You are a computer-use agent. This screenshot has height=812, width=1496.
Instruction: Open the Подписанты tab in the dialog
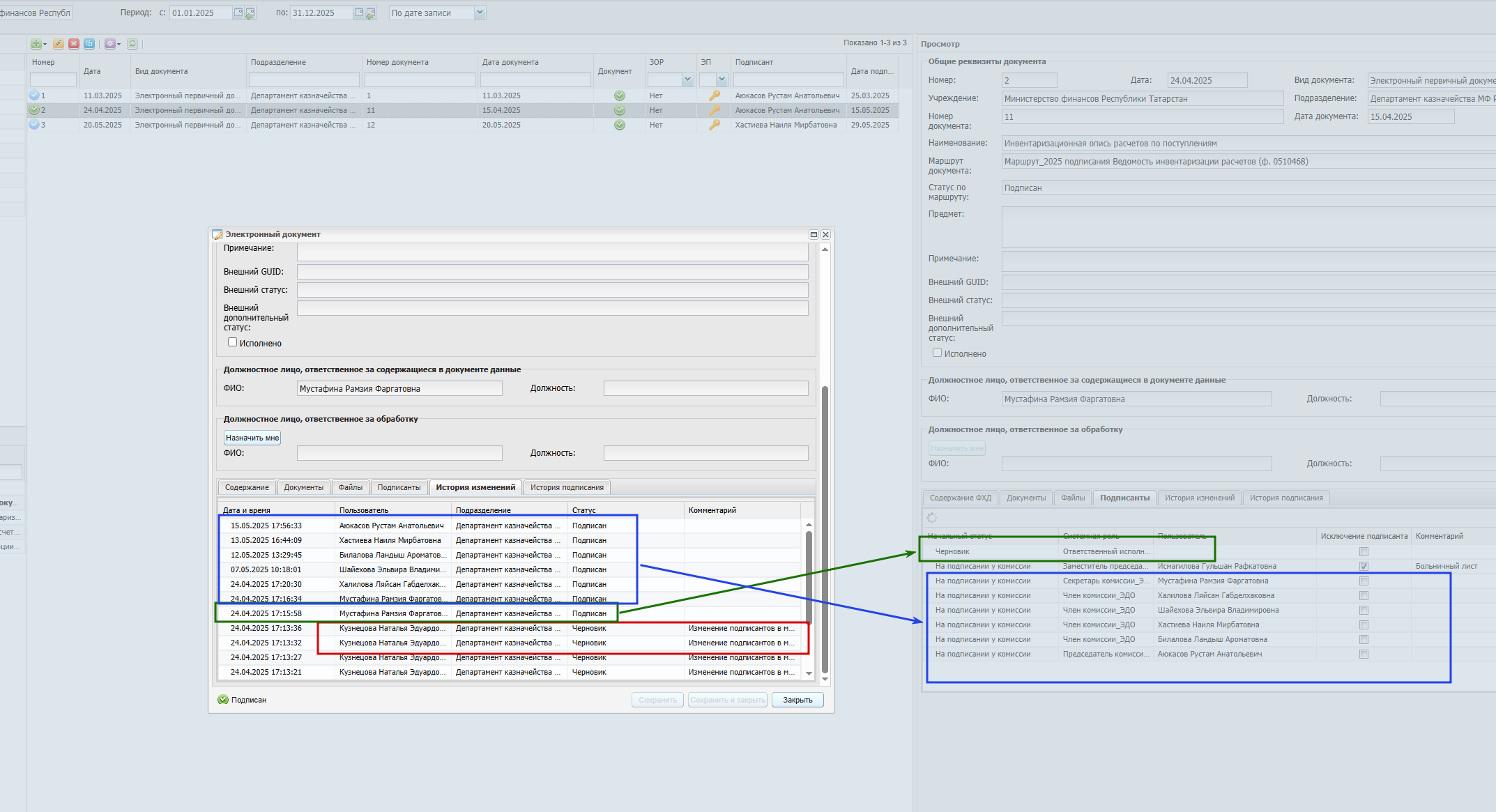pos(399,487)
